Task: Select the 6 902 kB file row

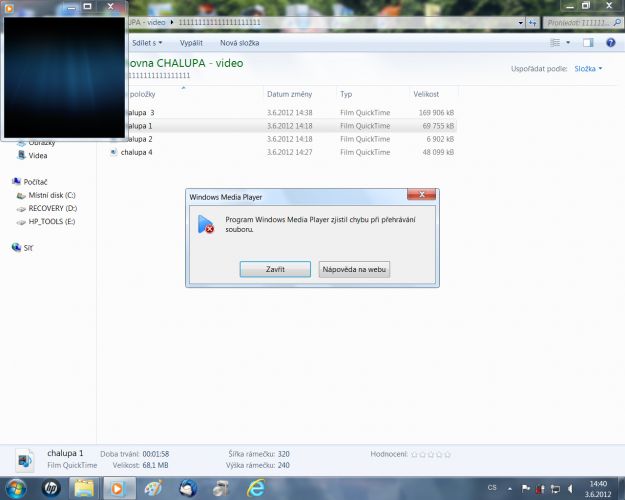Action: click(x=282, y=139)
